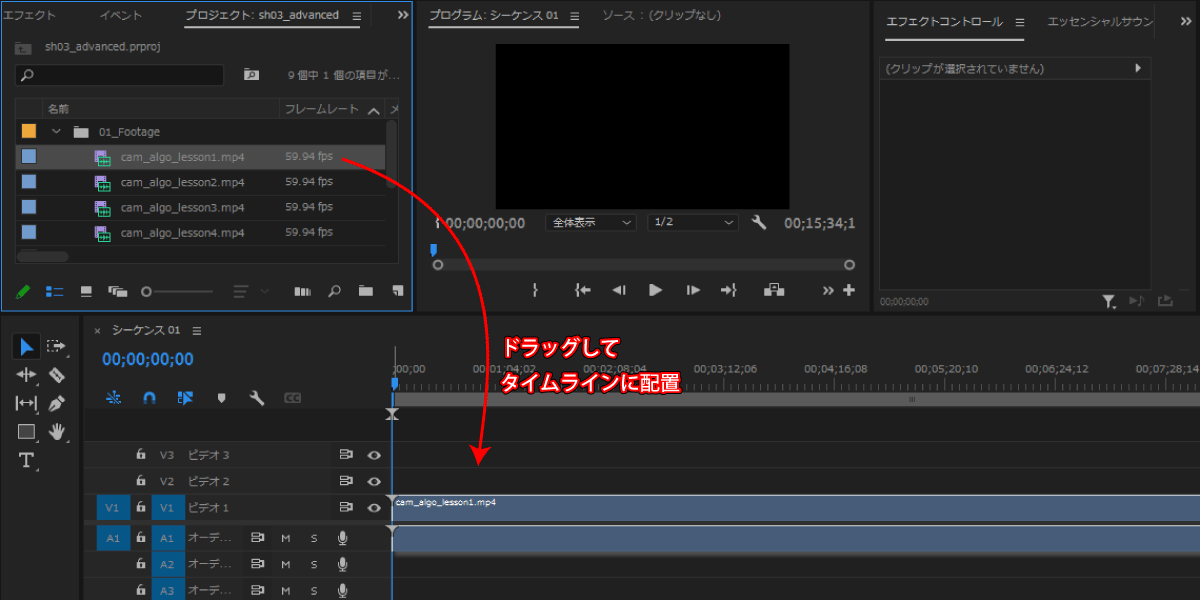Open the 1/2 playback resolution dropdown
1200x600 pixels.
coord(693,223)
